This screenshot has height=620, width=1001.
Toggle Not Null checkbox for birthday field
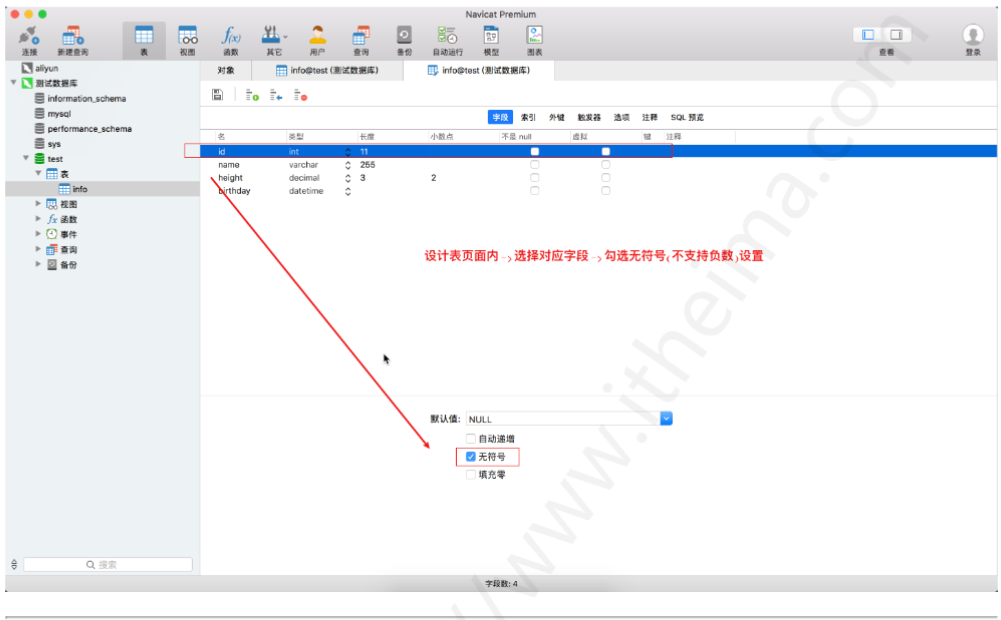coord(534,191)
